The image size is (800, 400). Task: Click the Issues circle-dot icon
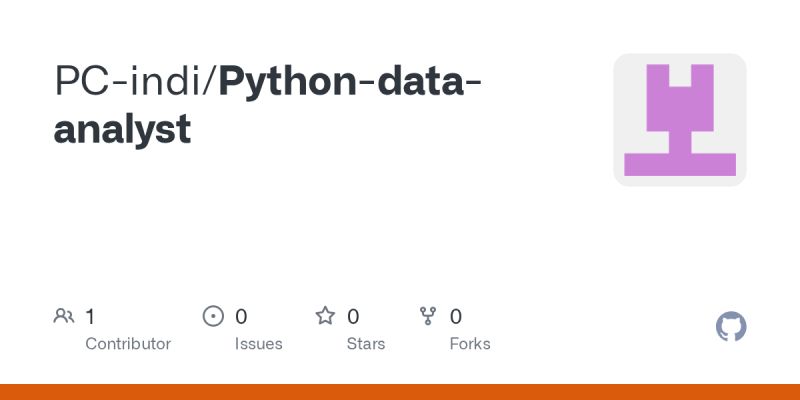point(213,316)
